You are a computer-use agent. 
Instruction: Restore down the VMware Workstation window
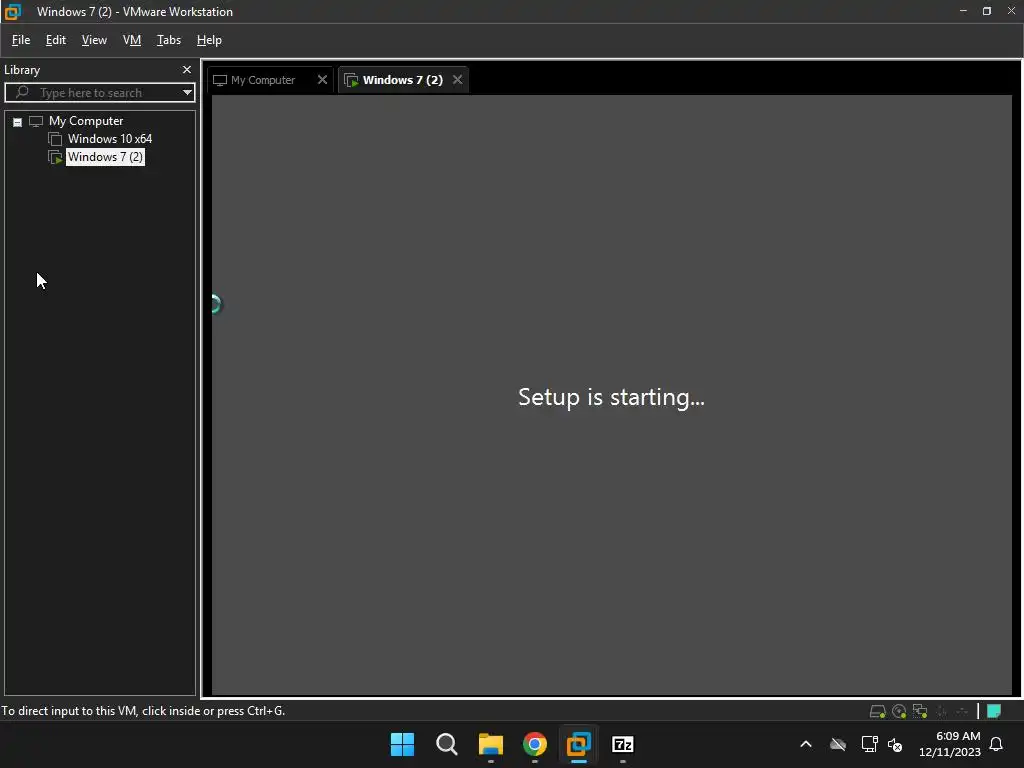(x=987, y=11)
